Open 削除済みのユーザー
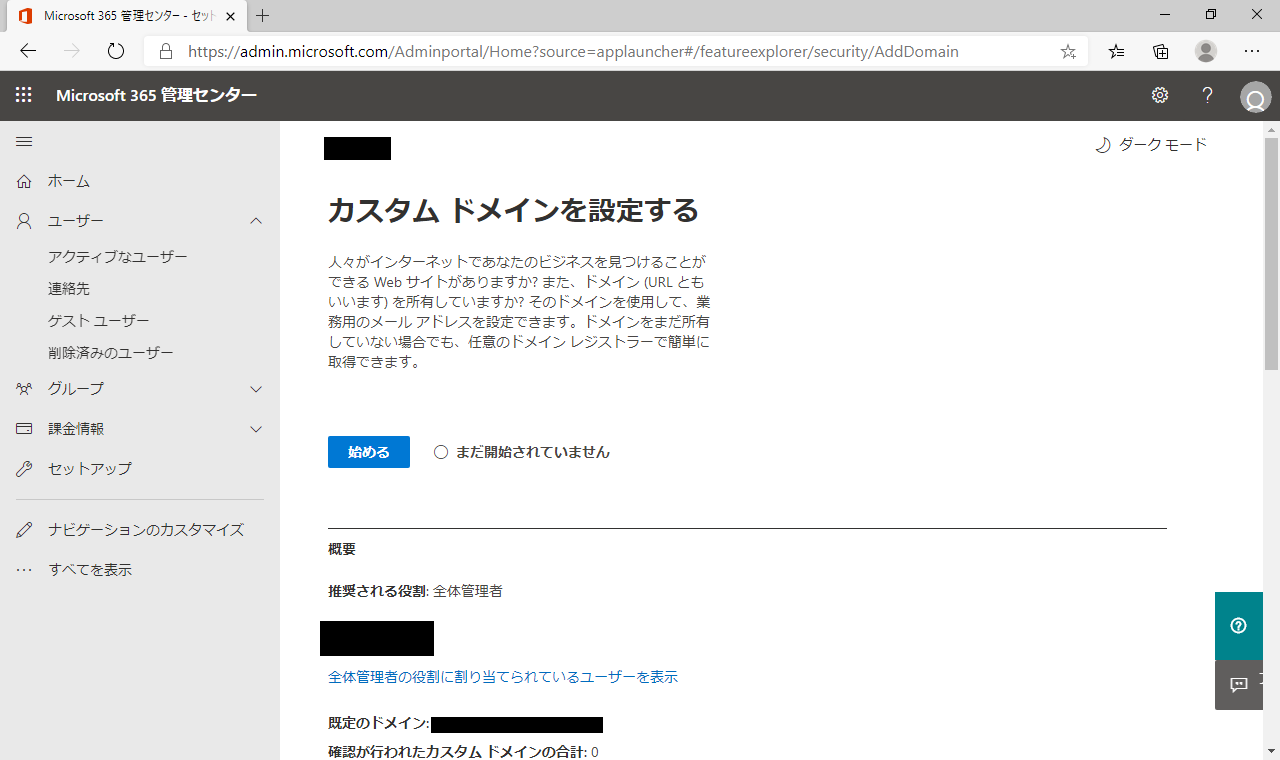Screen dimensions: 1280x760 tap(111, 353)
